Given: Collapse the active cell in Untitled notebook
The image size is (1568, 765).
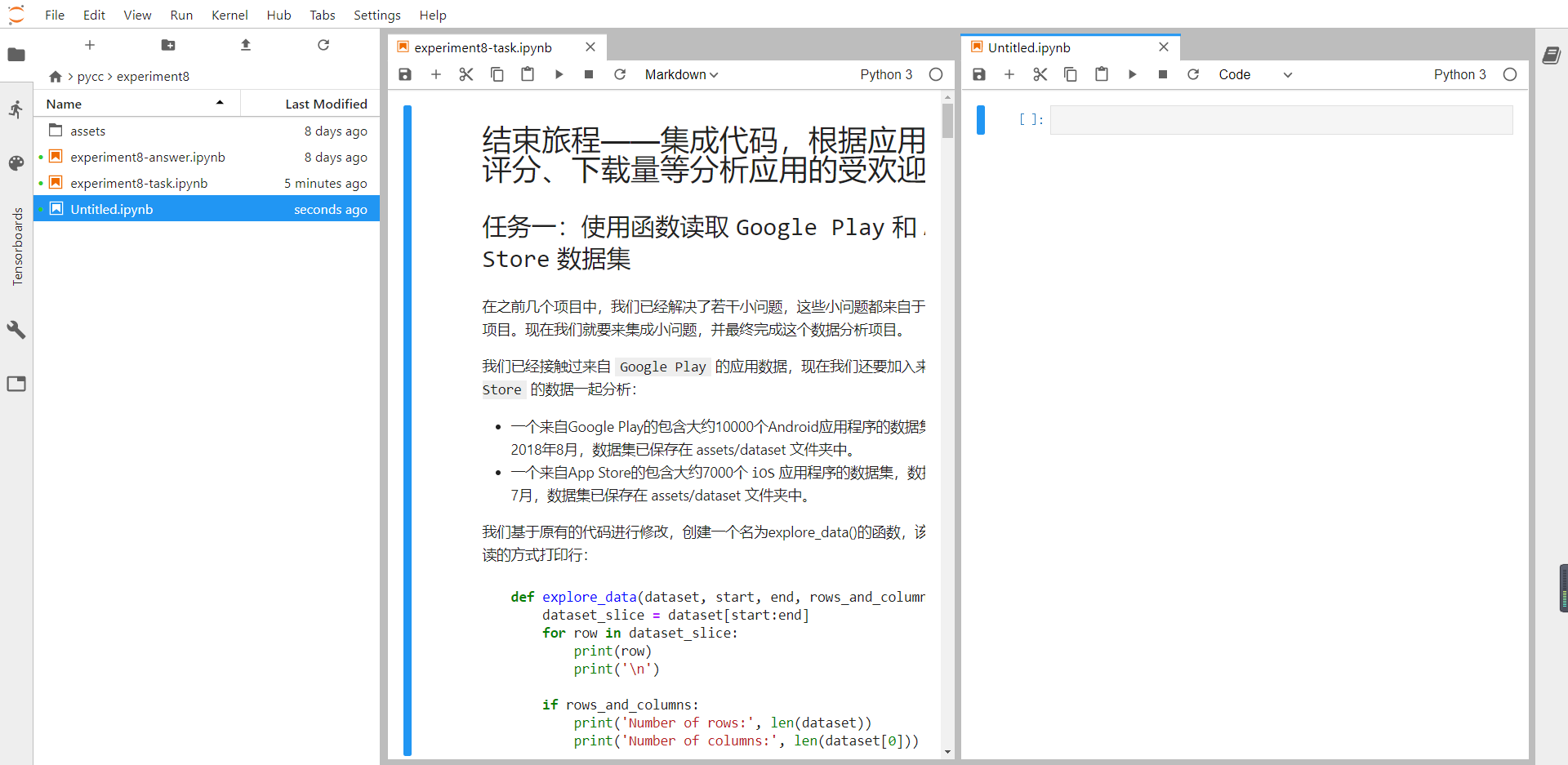Looking at the screenshot, I should [981, 120].
